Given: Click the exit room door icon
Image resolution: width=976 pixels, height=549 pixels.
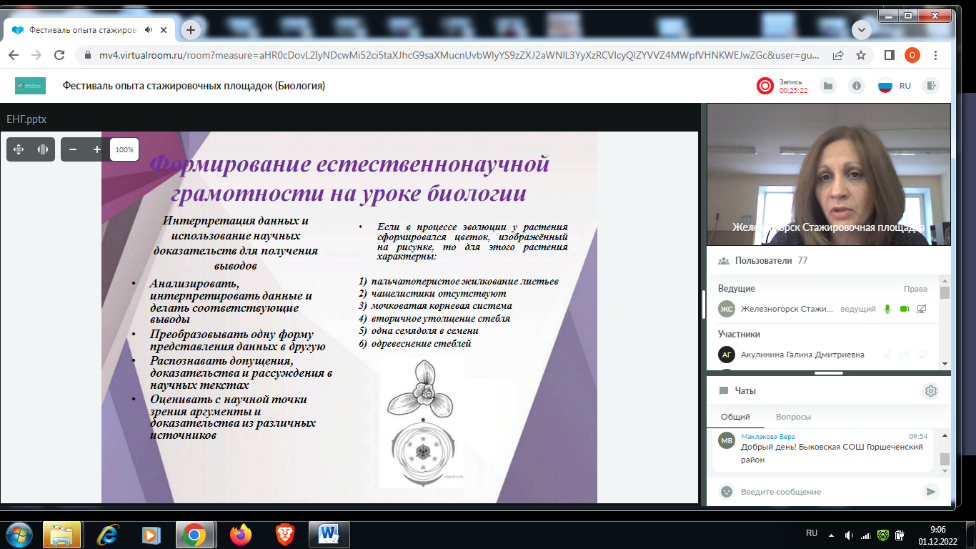Looking at the screenshot, I should [931, 86].
